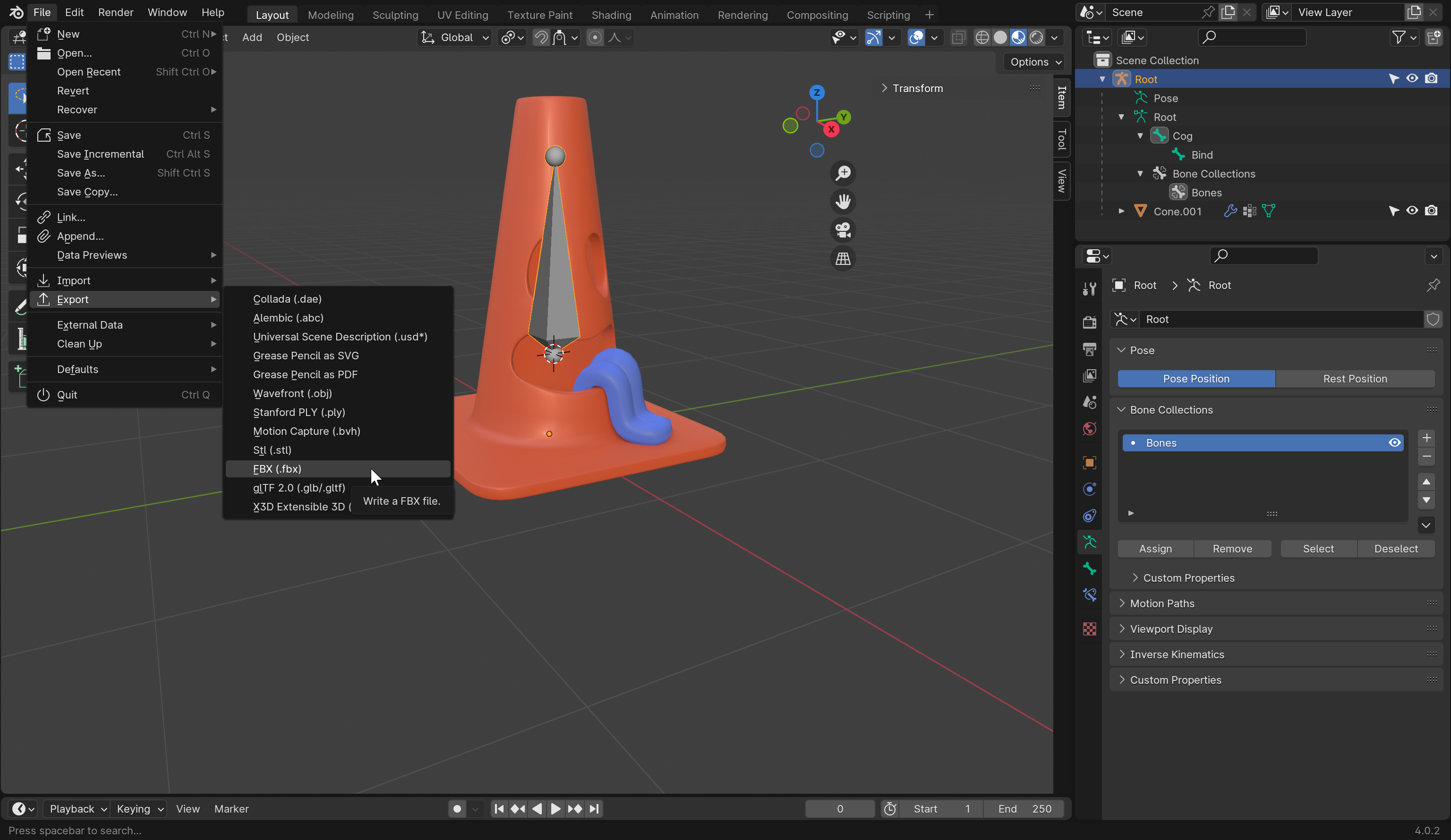The width and height of the screenshot is (1451, 840).
Task: Collapse the Root armature tree item
Action: 1102,79
